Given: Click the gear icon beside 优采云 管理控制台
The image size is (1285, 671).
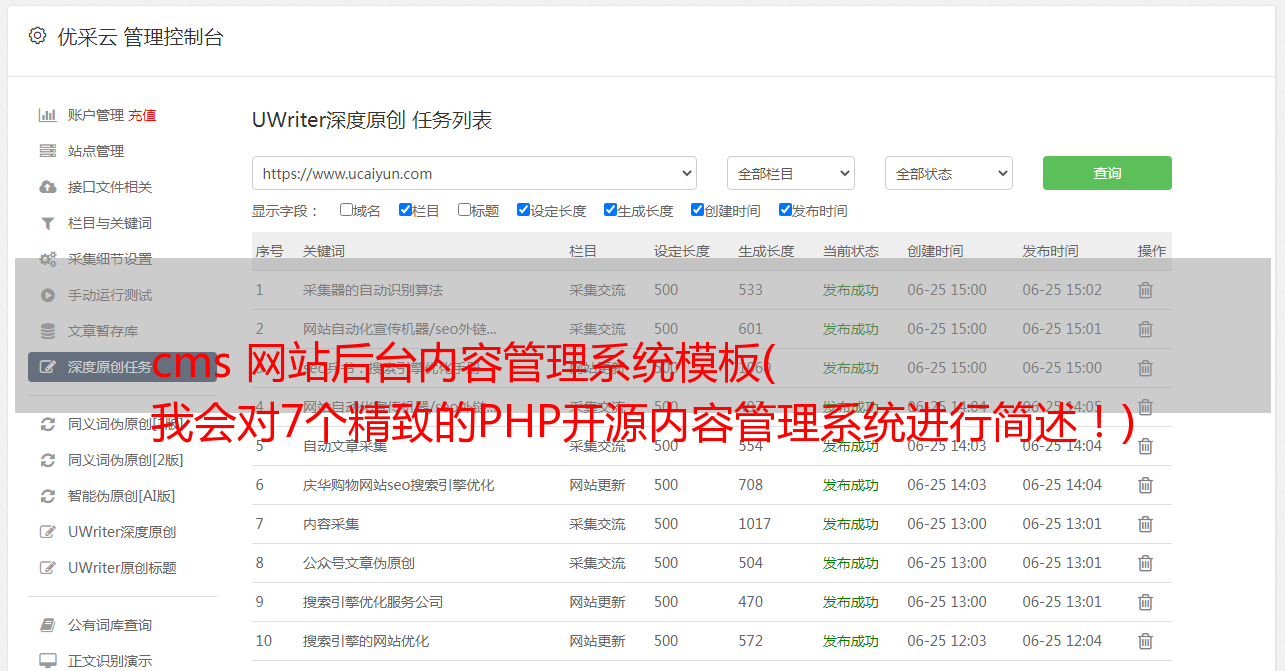Looking at the screenshot, I should 37,36.
